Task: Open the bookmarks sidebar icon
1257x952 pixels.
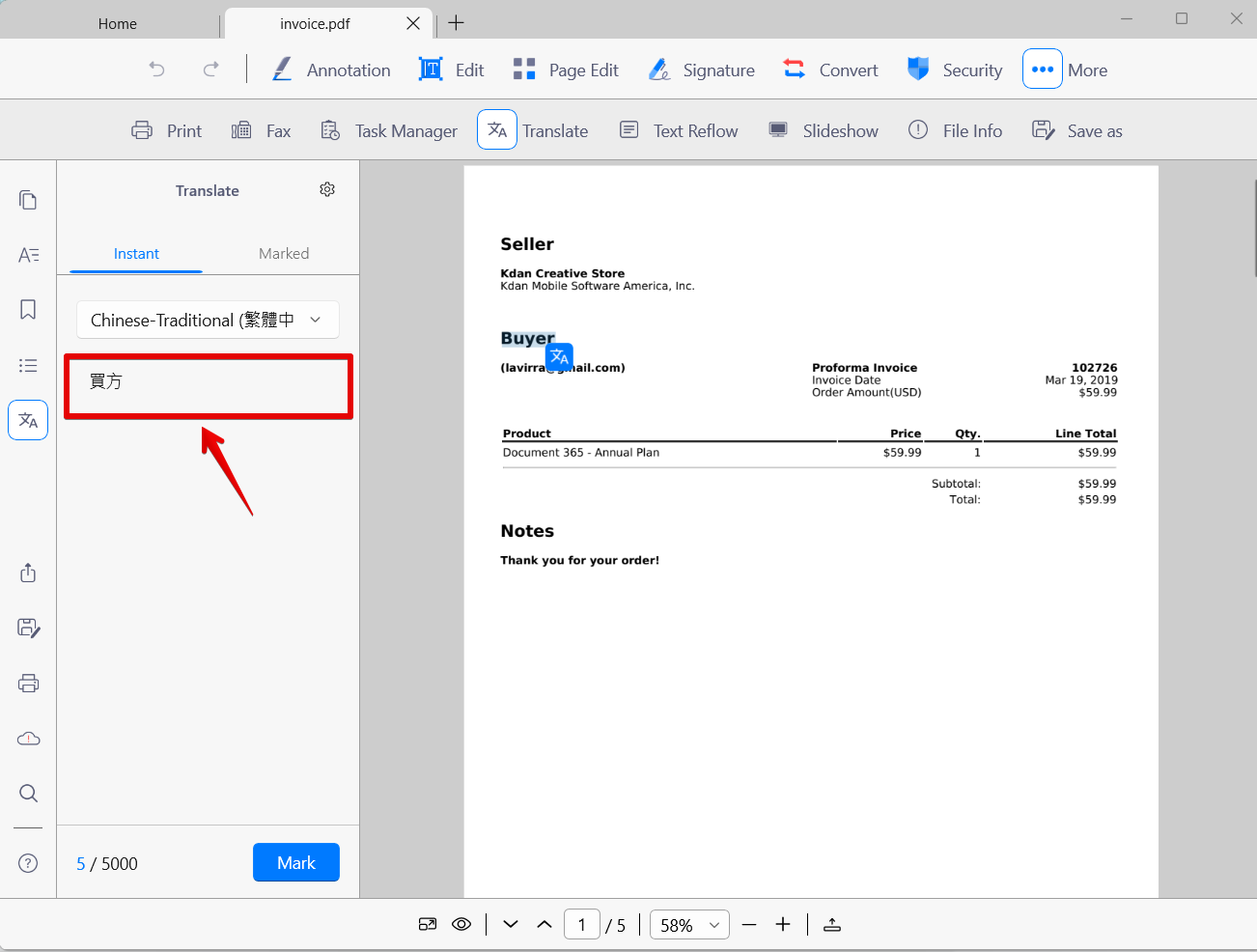Action: click(28, 310)
